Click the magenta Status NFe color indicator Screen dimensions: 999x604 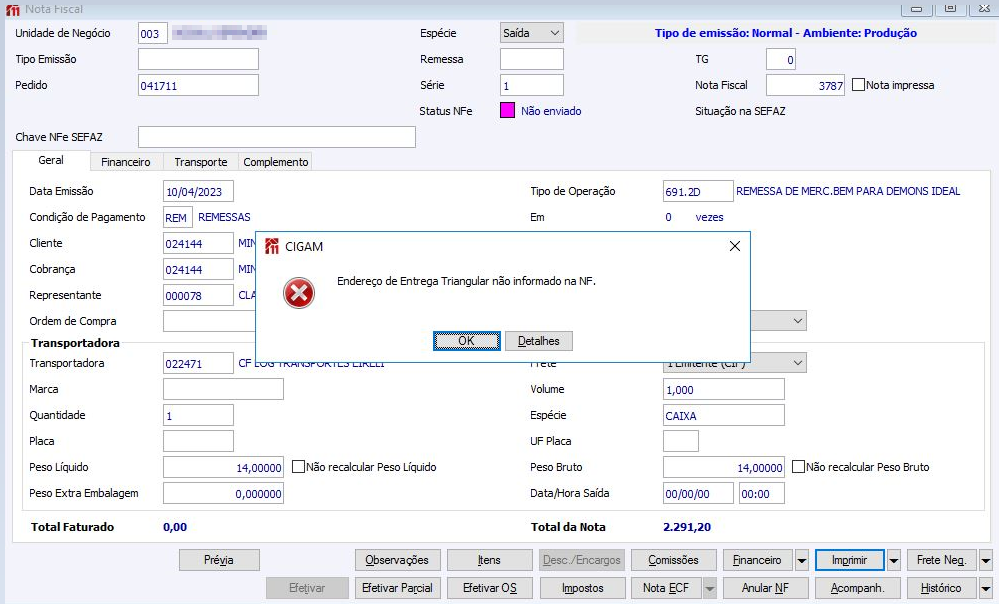pyautogui.click(x=507, y=110)
